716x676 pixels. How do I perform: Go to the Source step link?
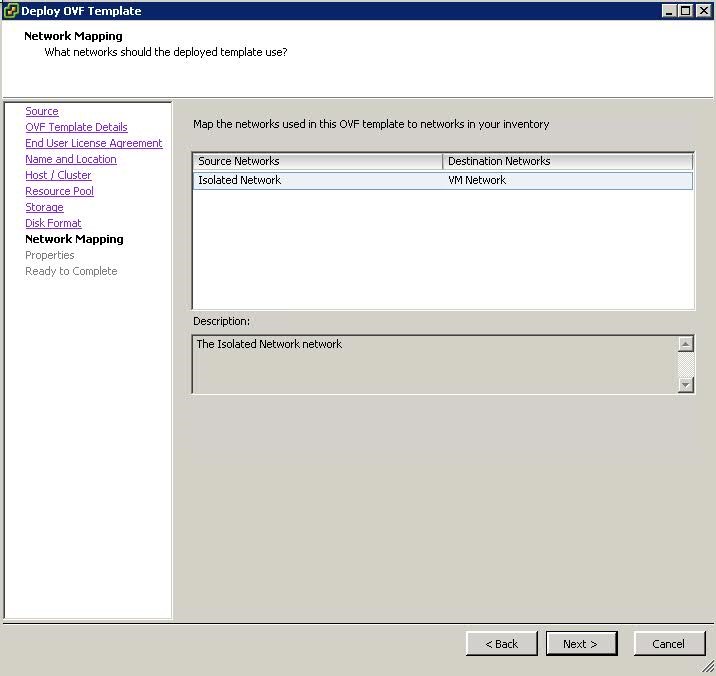(42, 111)
